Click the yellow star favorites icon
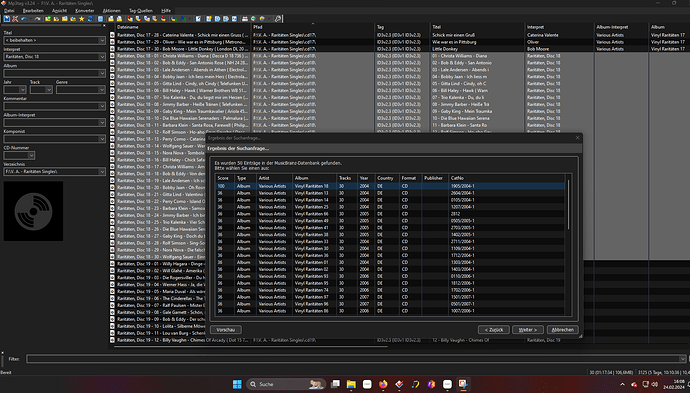 pyautogui.click(x=81, y=19)
